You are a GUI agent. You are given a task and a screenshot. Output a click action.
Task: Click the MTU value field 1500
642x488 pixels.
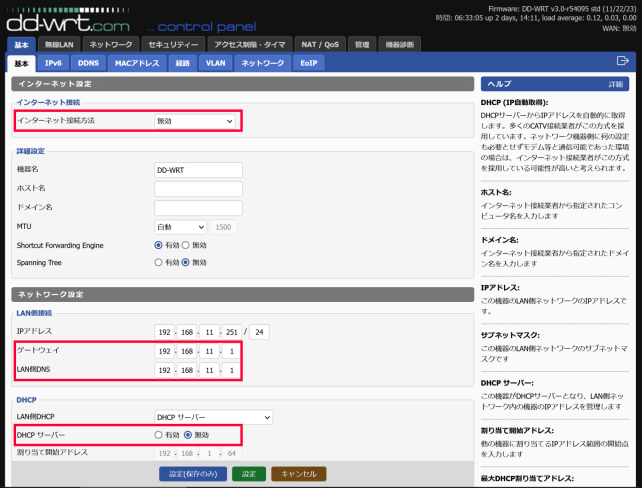(223, 227)
